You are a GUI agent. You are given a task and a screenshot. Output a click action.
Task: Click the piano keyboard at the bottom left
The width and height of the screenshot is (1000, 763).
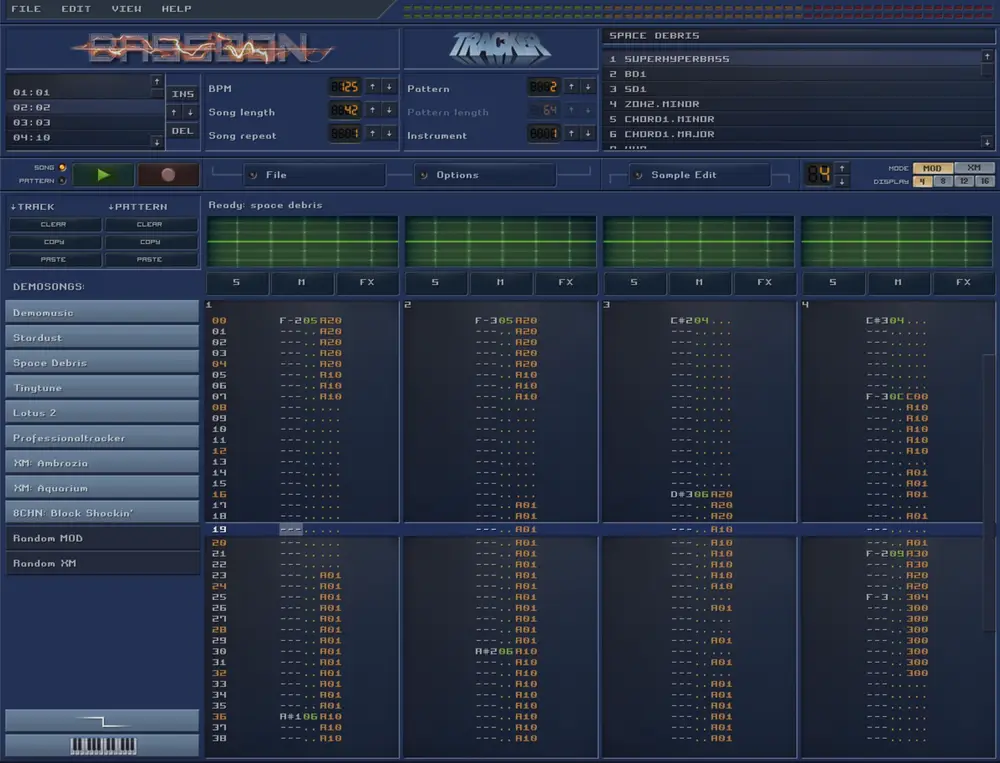tap(101, 744)
